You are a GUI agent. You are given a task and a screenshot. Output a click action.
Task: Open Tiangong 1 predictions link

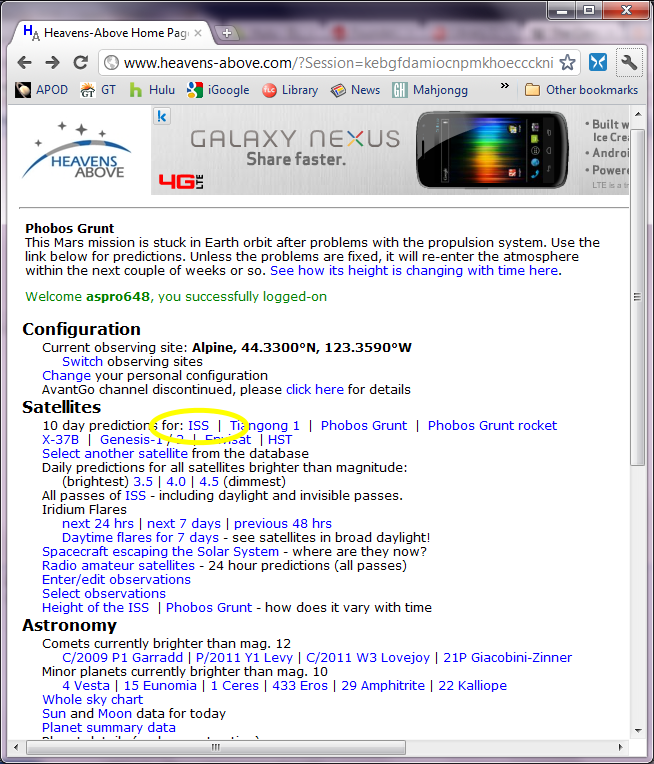coord(265,426)
